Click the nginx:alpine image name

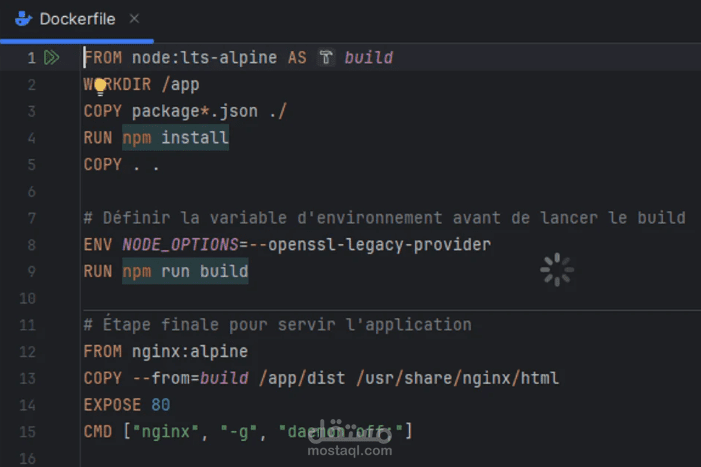coord(190,351)
